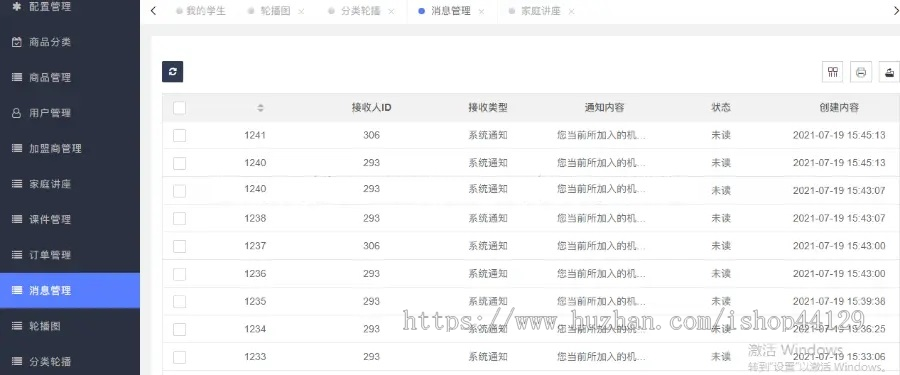
Task: Click the refresh table button
Action: coord(172,72)
